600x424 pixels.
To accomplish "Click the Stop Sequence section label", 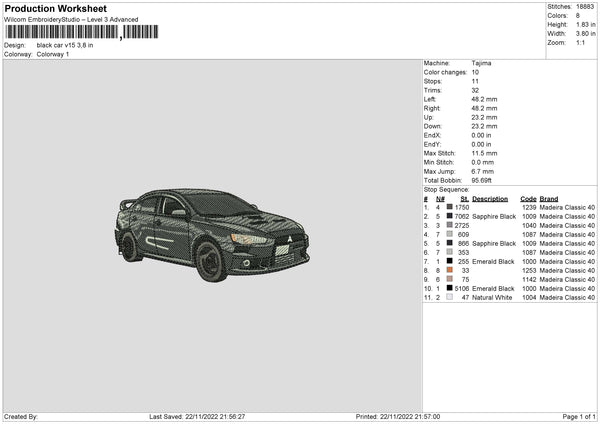I will (x=446, y=188).
